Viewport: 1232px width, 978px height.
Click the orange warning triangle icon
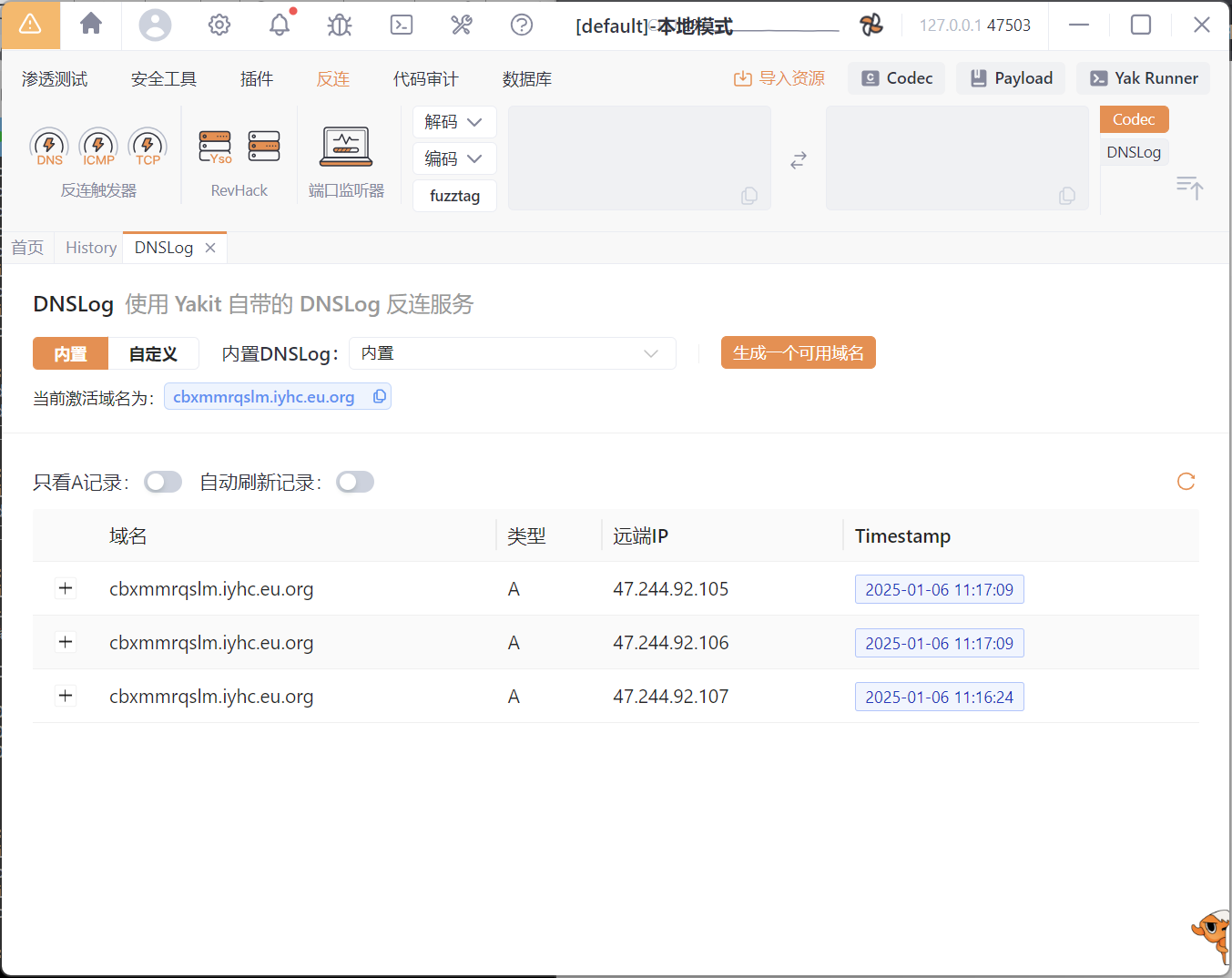30,25
